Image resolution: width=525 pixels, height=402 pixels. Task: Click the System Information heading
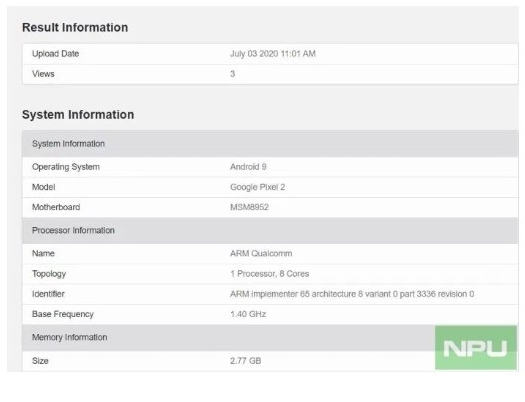click(x=78, y=114)
